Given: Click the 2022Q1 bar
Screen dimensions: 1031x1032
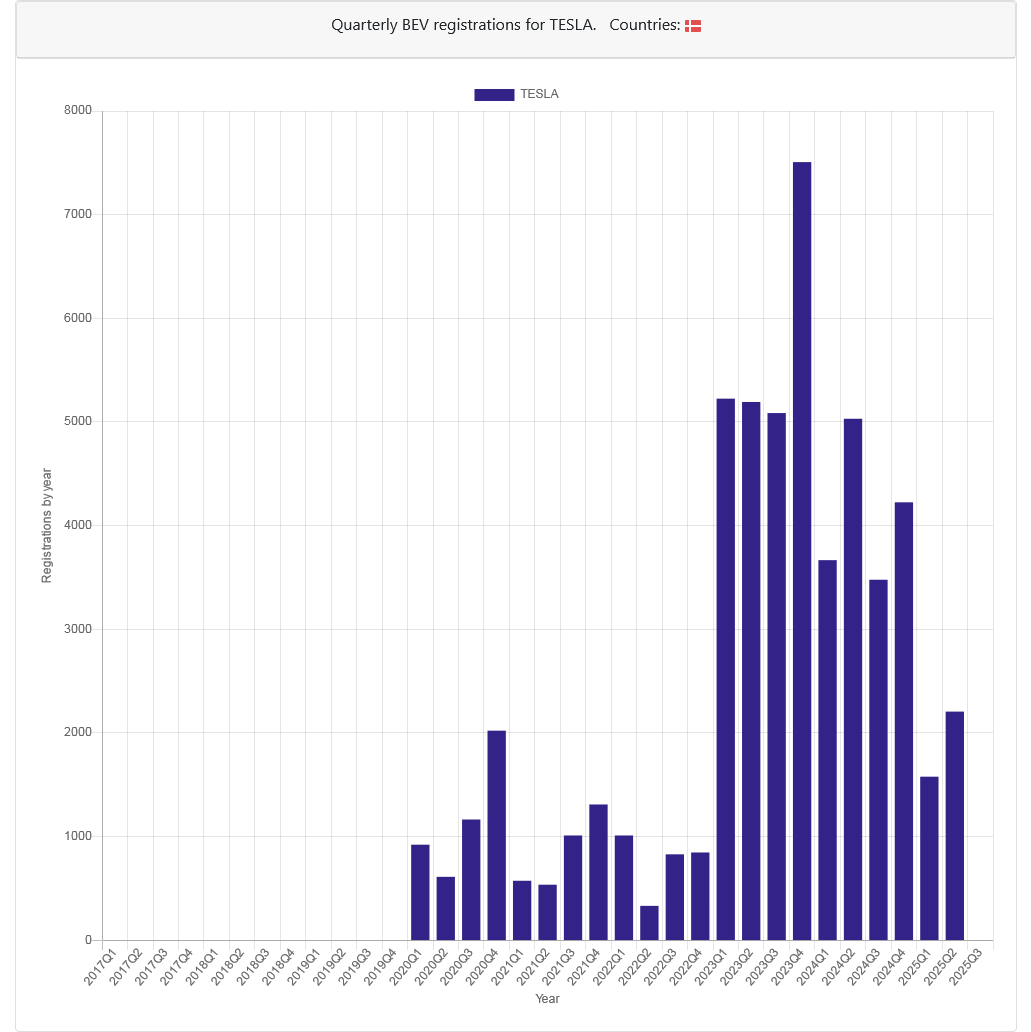Looking at the screenshot, I should [623, 888].
